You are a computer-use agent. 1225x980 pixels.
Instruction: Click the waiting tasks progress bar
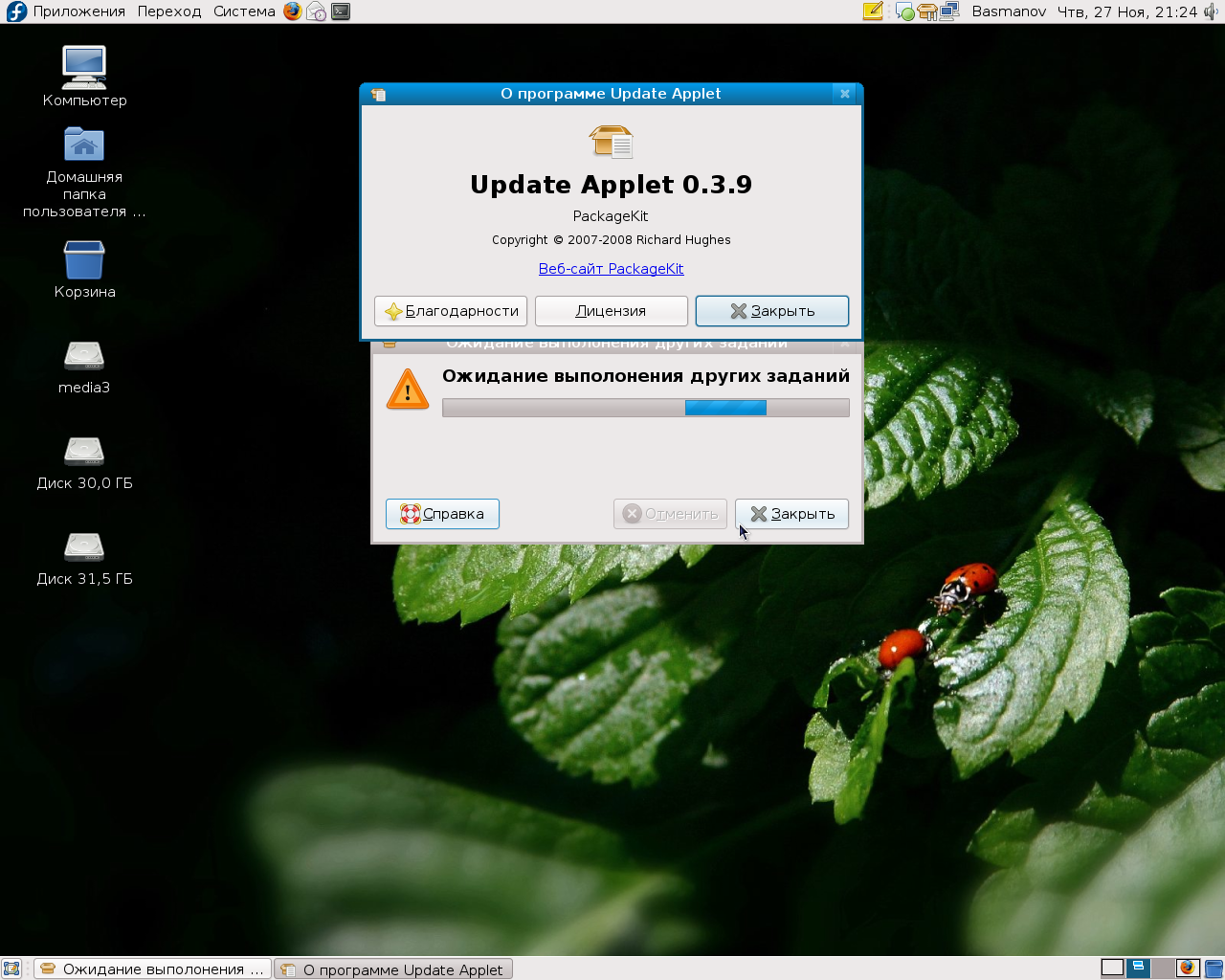tap(645, 408)
